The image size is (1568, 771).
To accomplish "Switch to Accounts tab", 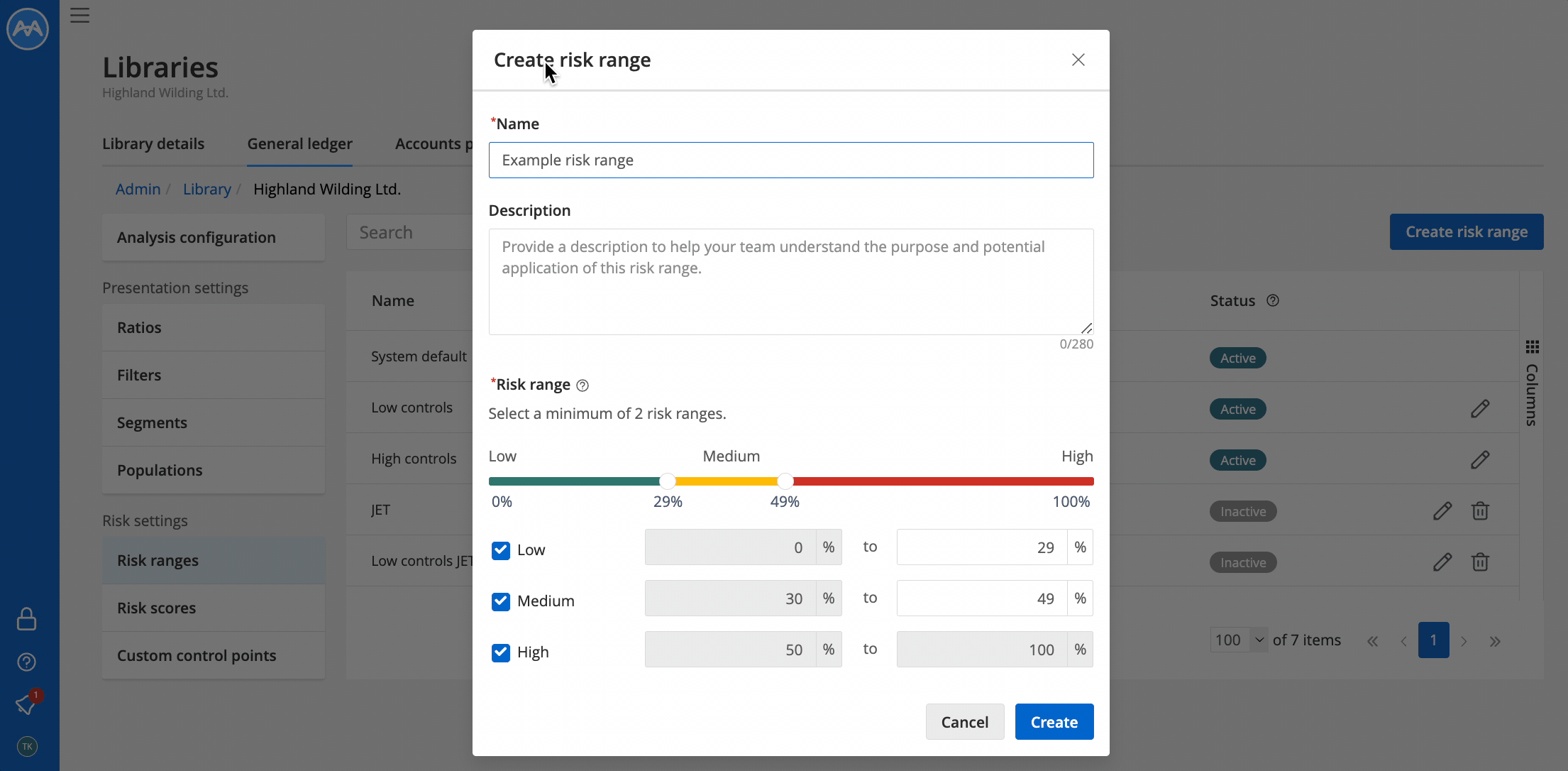I will pyautogui.click(x=433, y=143).
